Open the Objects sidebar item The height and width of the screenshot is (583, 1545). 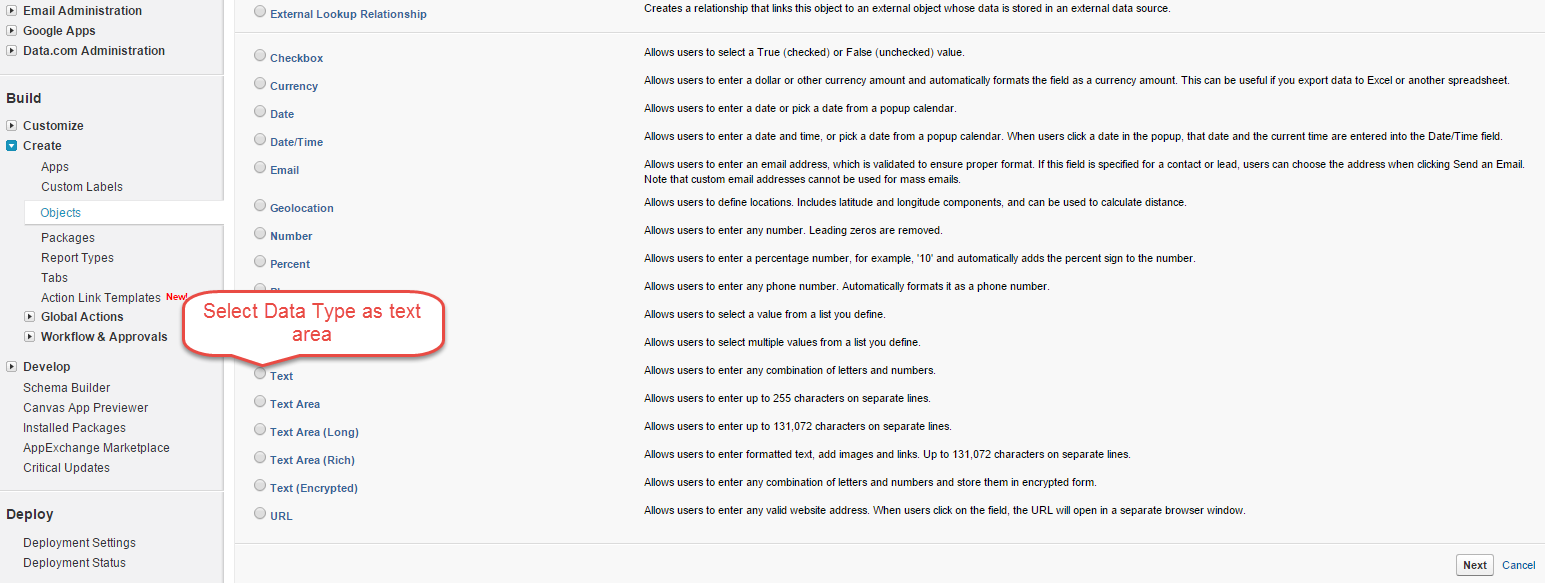[x=61, y=213]
